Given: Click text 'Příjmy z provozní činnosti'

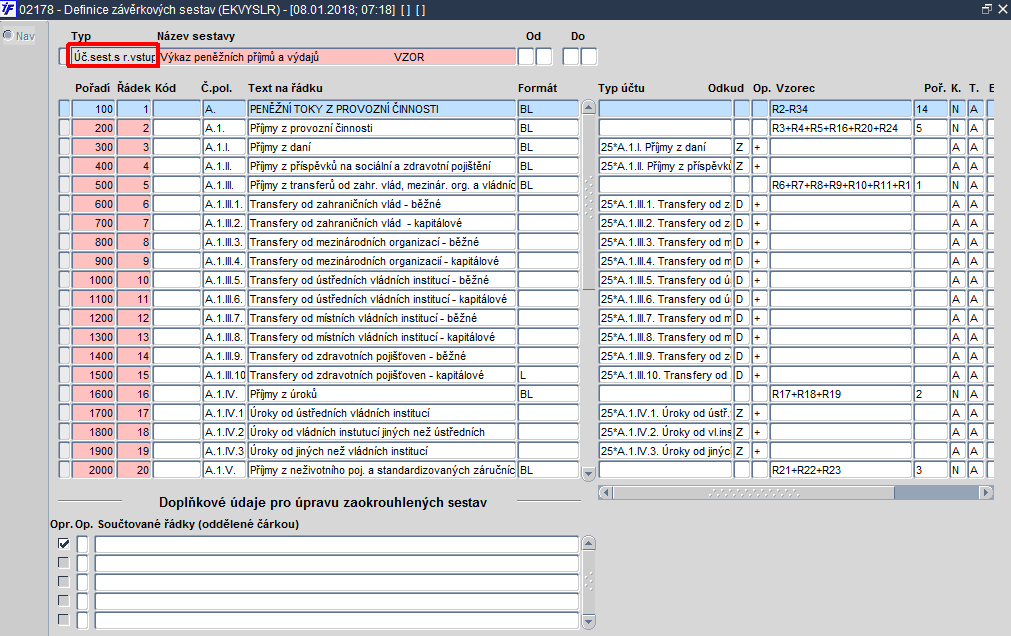Looking at the screenshot, I should pyautogui.click(x=311, y=128).
